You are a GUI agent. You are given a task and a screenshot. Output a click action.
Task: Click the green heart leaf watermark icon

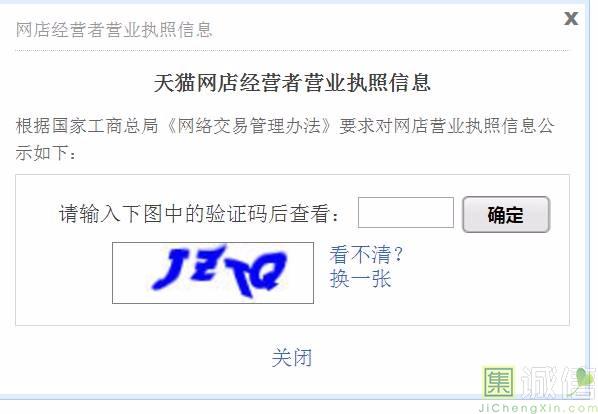pos(586,379)
